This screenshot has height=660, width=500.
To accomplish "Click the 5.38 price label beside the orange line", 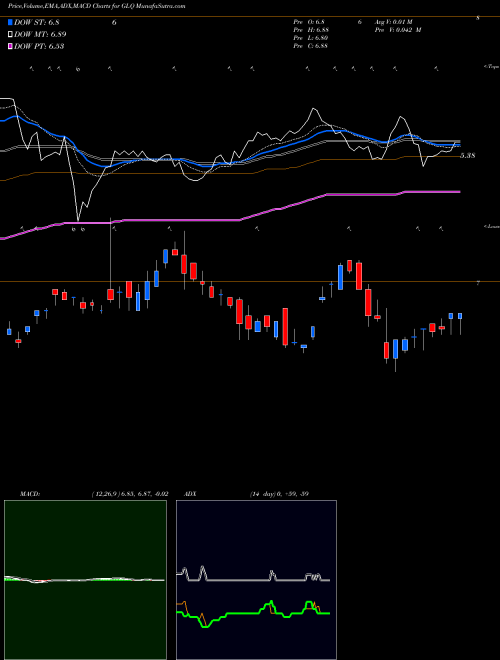I will (468, 155).
